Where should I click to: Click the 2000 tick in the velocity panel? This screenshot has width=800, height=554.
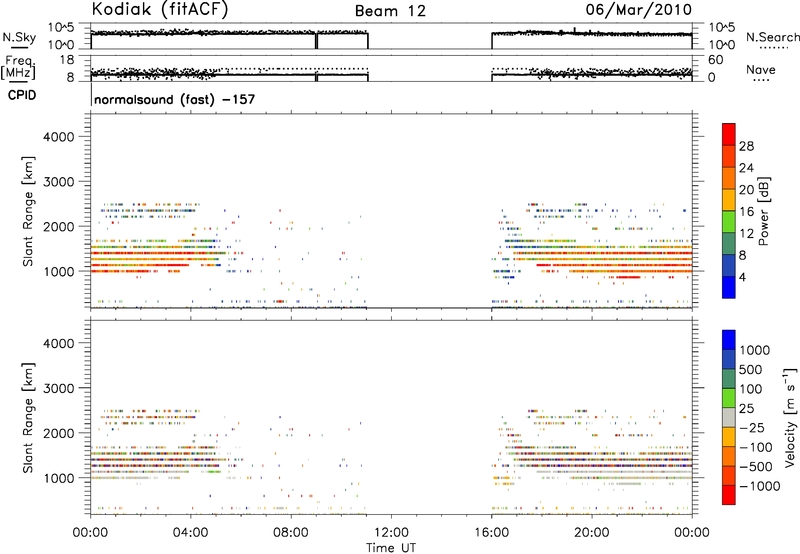[x=59, y=433]
